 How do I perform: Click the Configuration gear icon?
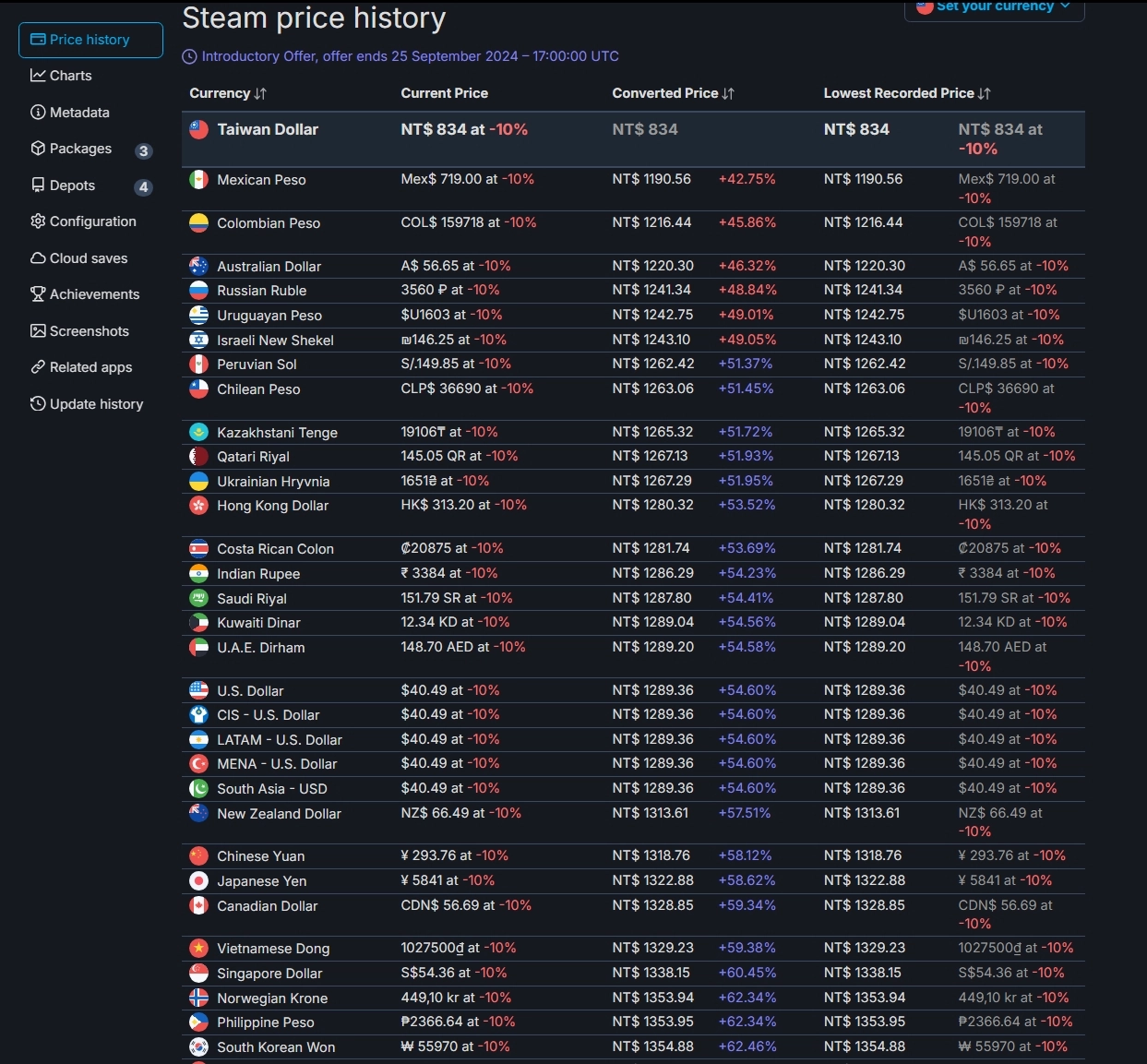(x=38, y=221)
